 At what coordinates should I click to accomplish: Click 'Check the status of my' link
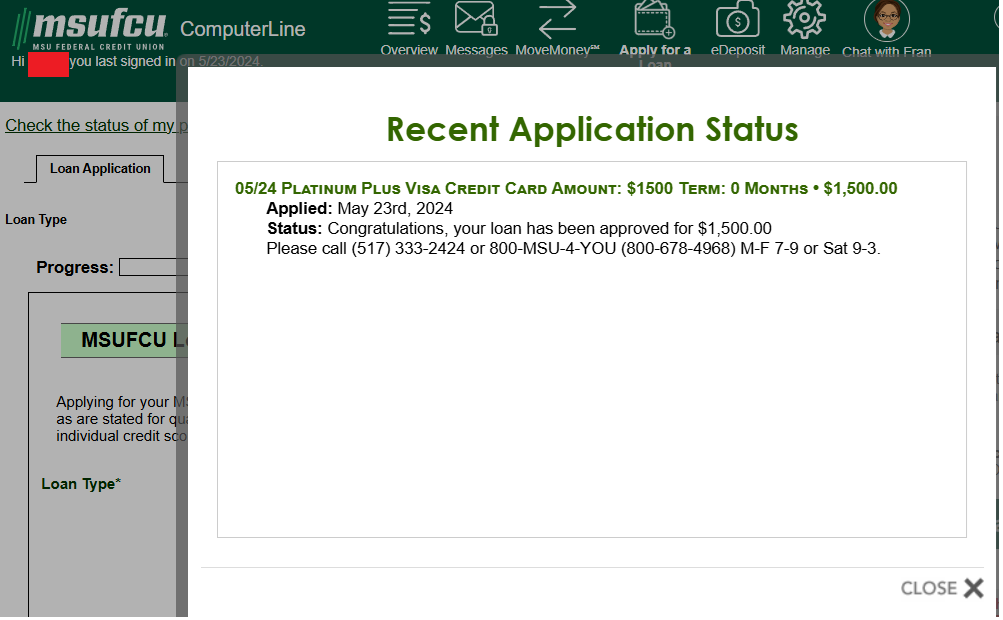coord(96,125)
